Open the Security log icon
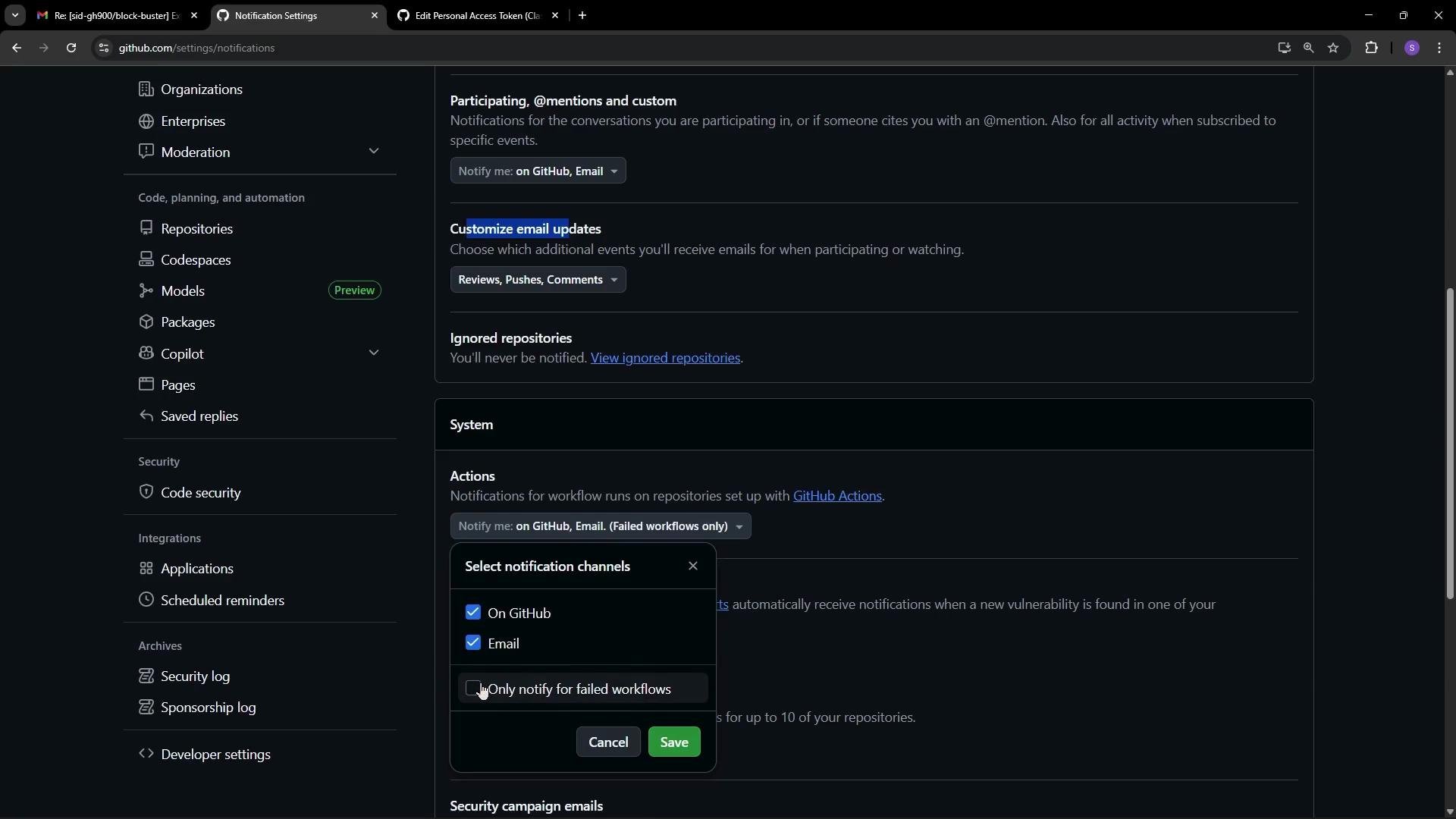Image resolution: width=1456 pixels, height=819 pixels. click(146, 676)
